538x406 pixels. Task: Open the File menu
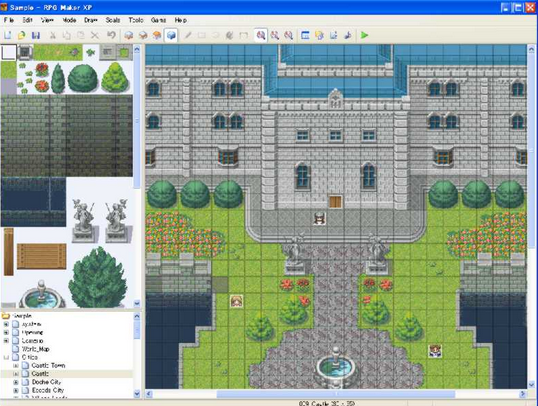click(9, 20)
